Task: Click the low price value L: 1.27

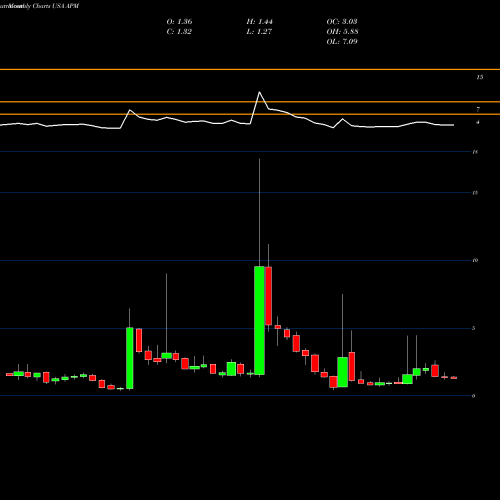Action: click(259, 32)
